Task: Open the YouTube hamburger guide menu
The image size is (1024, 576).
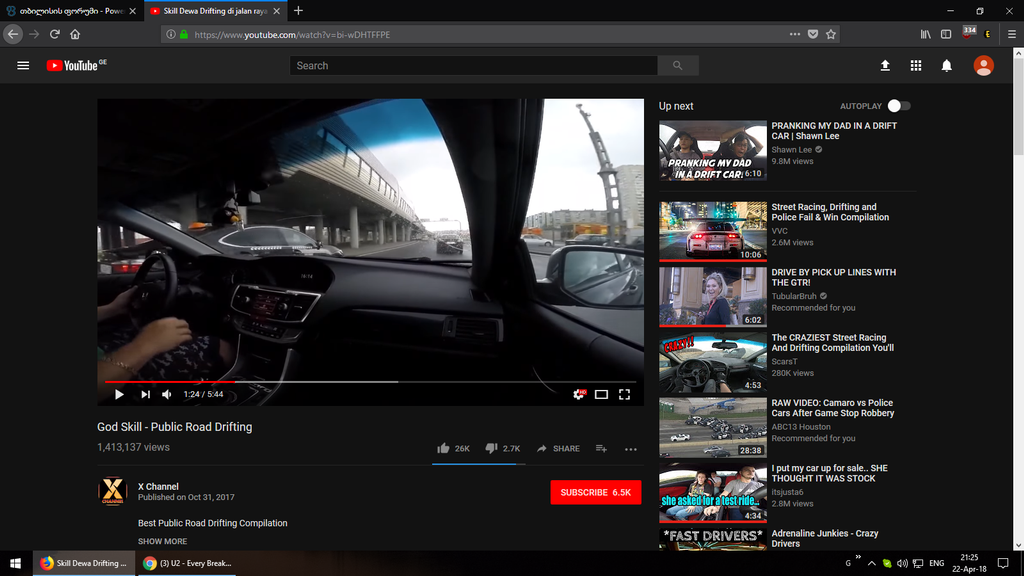Action: pyautogui.click(x=23, y=65)
